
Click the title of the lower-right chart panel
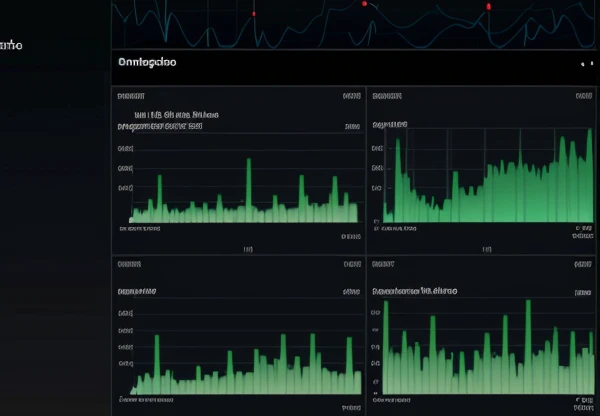tap(383, 265)
